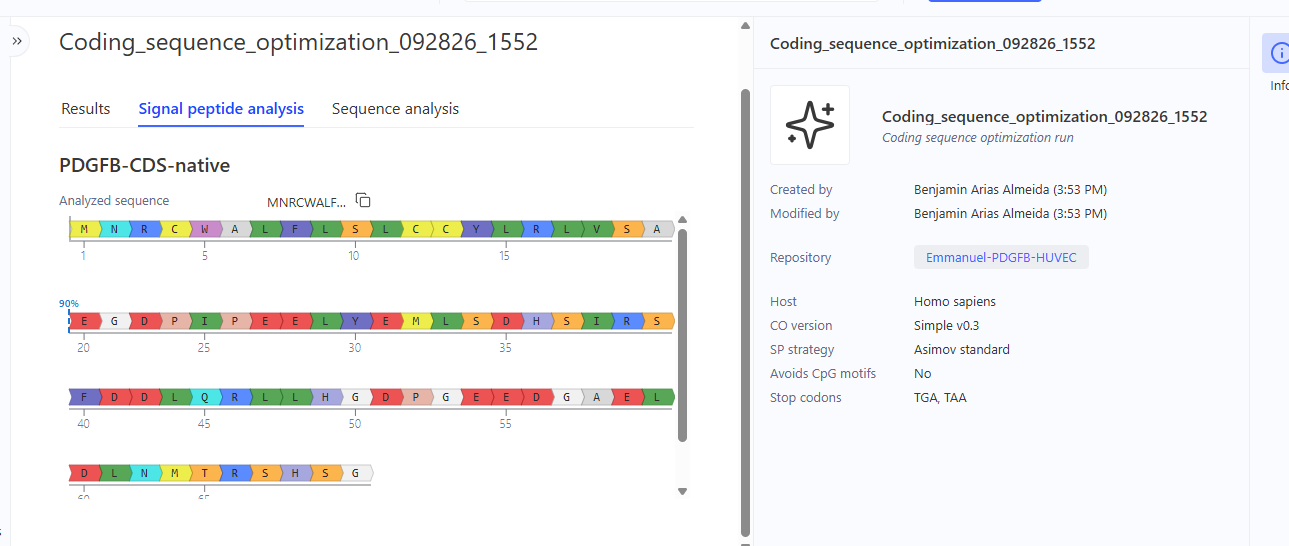Image resolution: width=1289 pixels, height=546 pixels.
Task: Open the Emmanuel-PDGFB-HUVEC repository link
Action: [x=1001, y=257]
